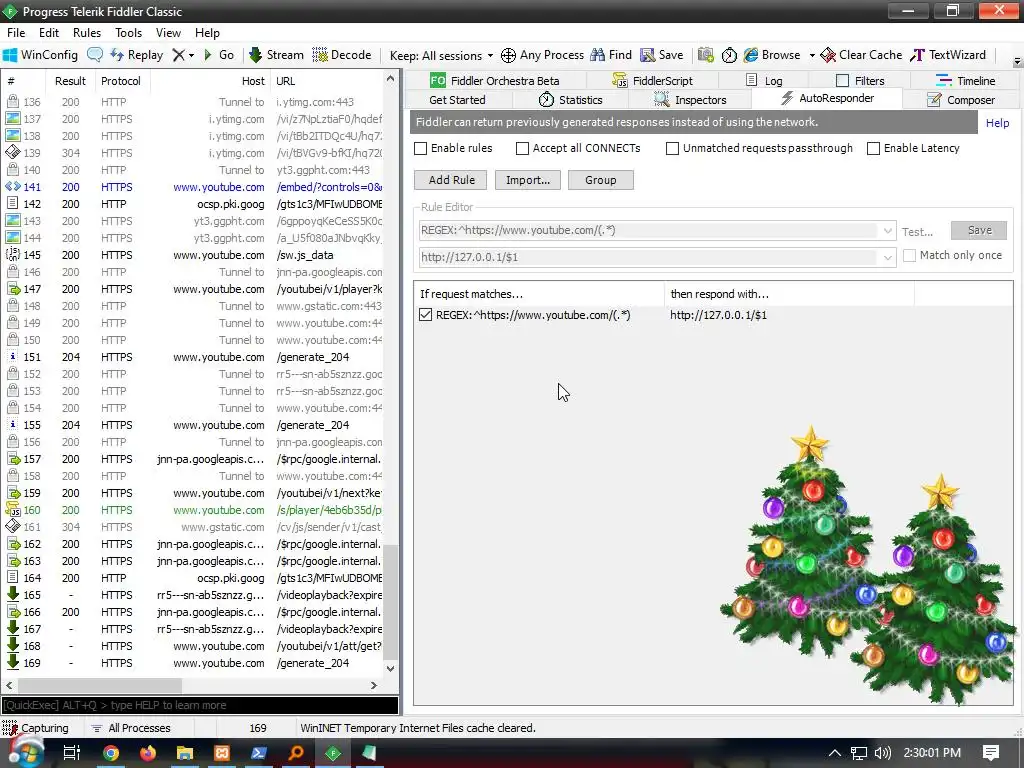Click the Import... button
Screen dimensions: 1024x768
point(528,180)
